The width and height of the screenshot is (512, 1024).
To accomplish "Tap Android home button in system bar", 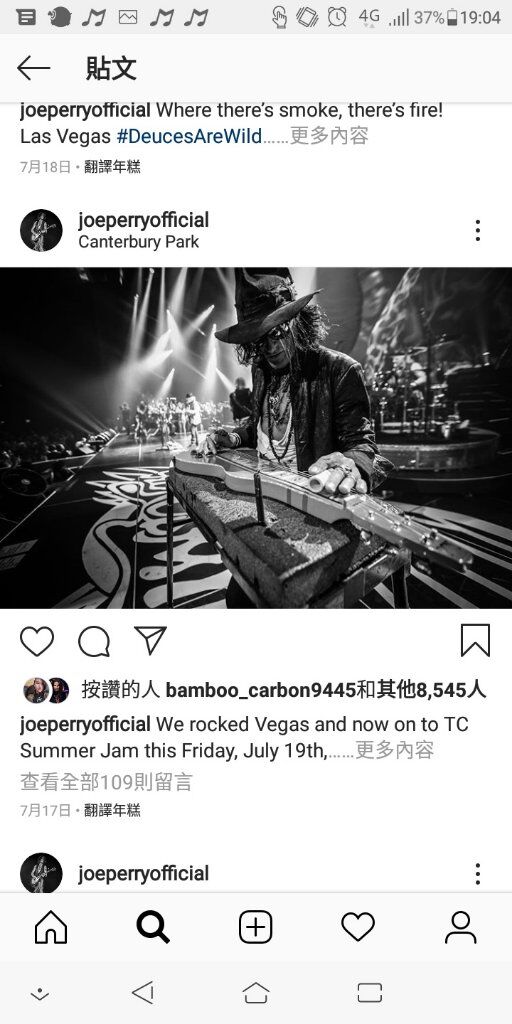I will pos(255,993).
